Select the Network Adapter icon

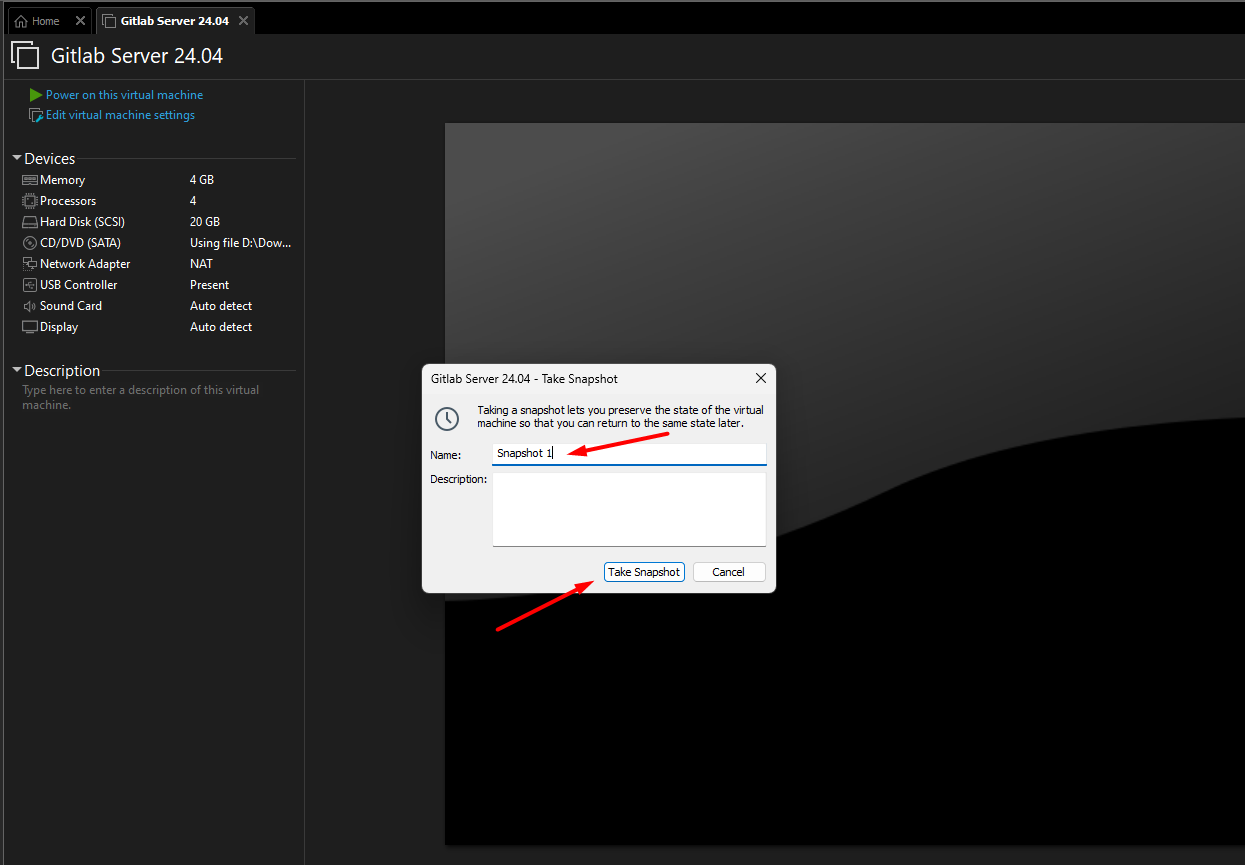29,264
